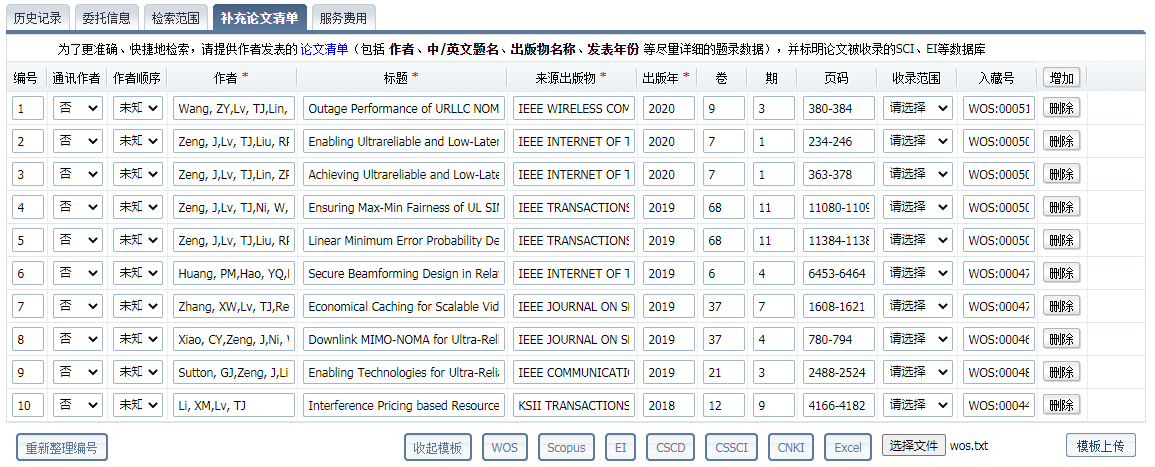Click volume field '21' in row 9
This screenshot has width=1155, height=467.
pos(724,372)
